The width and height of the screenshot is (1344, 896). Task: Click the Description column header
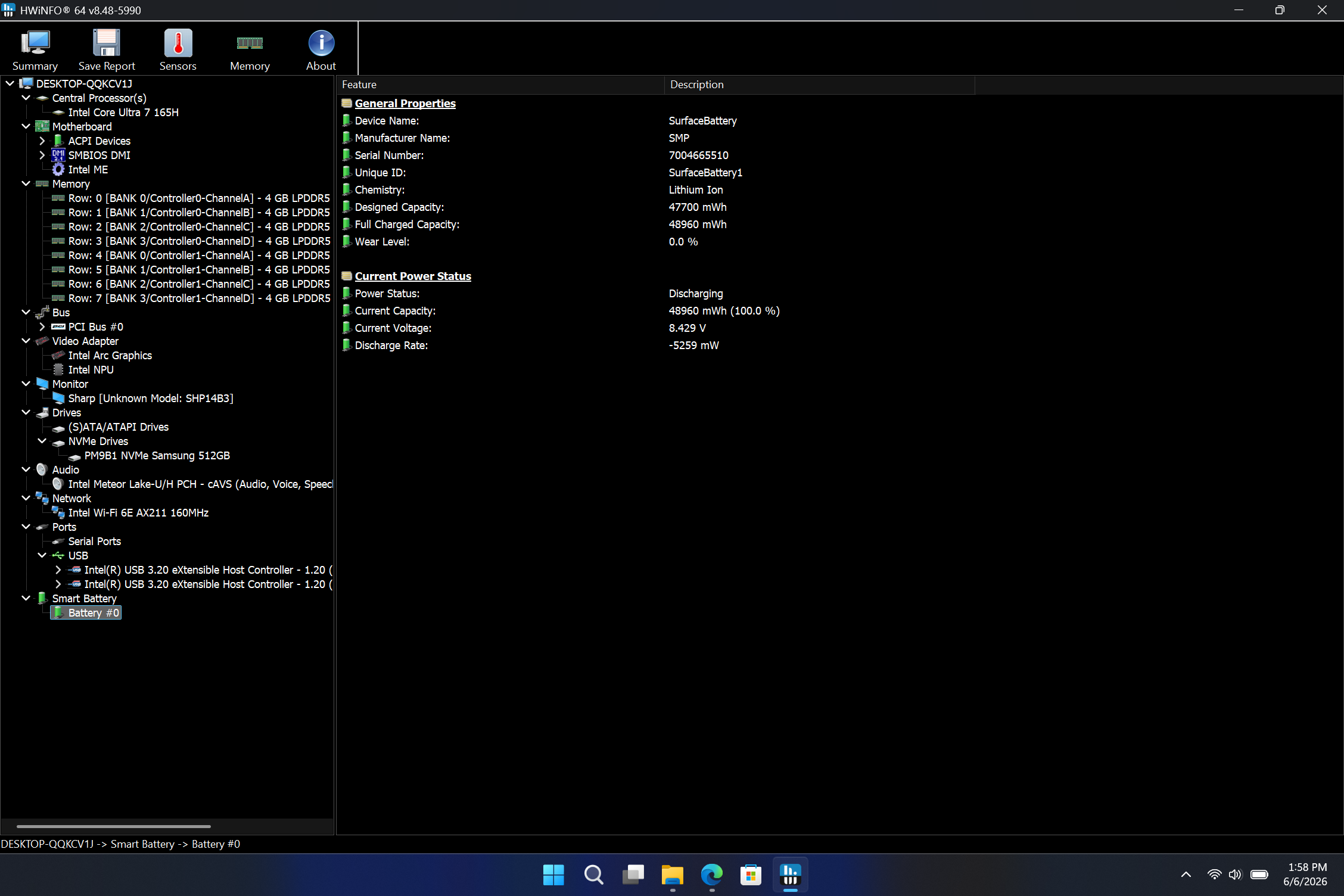820,85
